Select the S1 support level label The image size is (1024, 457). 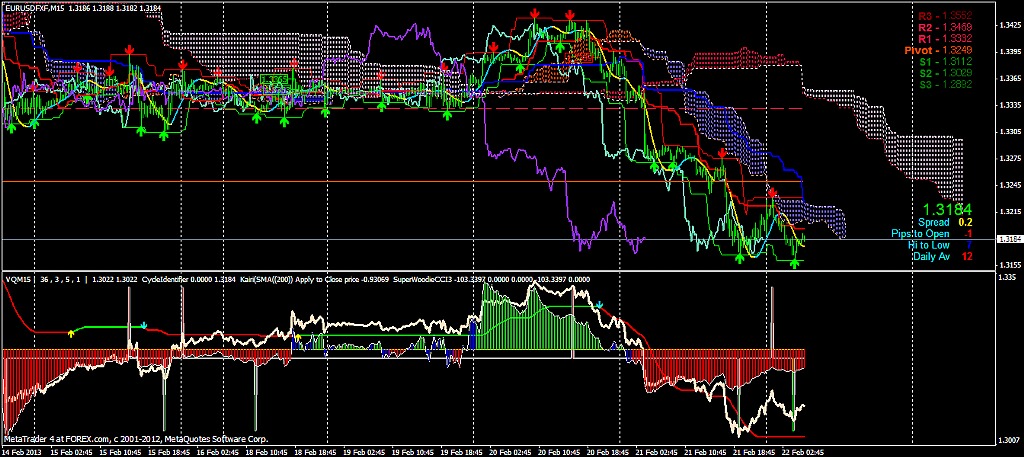click(945, 61)
